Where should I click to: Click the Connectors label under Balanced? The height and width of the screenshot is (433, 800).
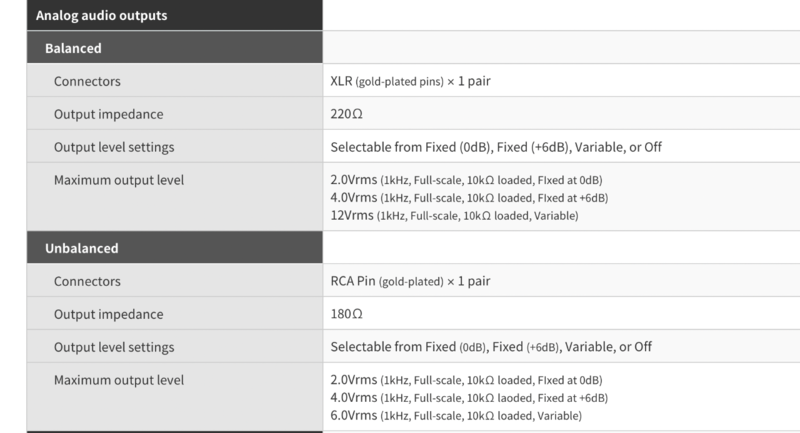[x=87, y=81]
